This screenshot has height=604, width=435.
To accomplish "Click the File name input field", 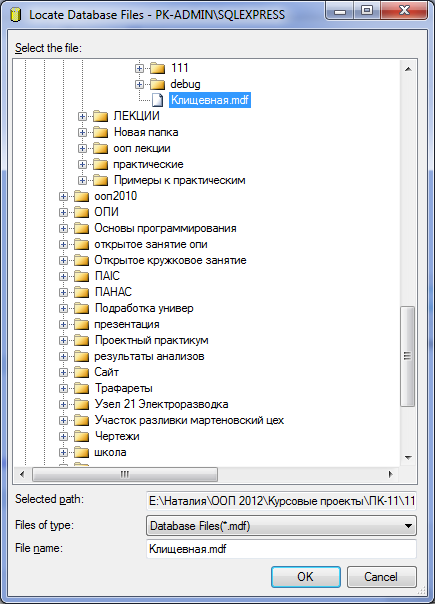I will pos(281,549).
